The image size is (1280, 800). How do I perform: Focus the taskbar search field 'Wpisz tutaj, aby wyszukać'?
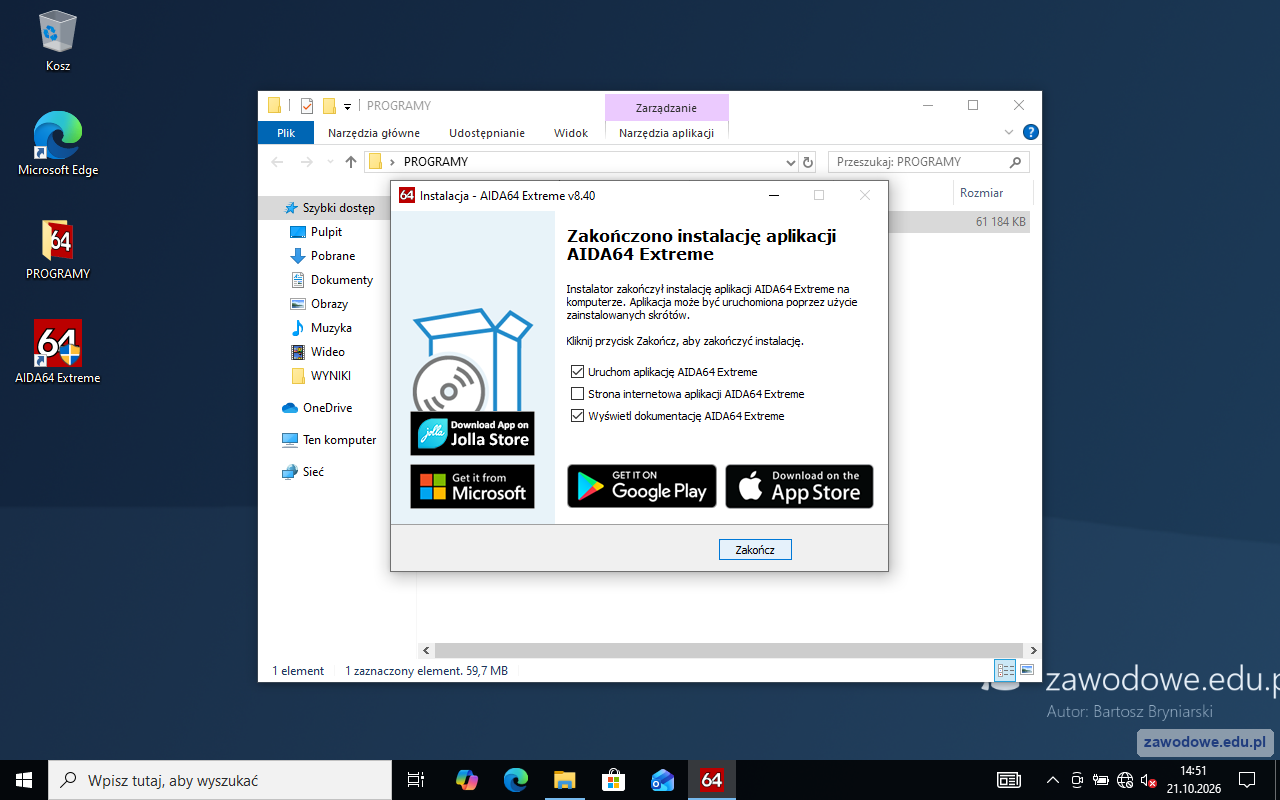pos(220,780)
